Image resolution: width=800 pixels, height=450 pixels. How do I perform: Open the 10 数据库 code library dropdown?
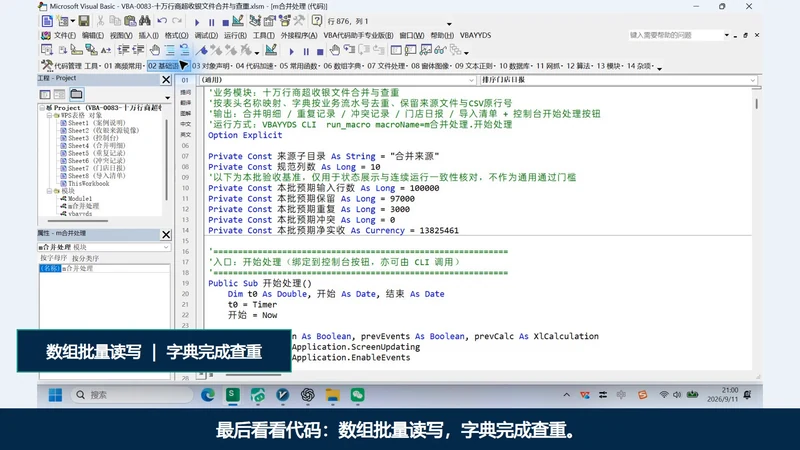516,66
